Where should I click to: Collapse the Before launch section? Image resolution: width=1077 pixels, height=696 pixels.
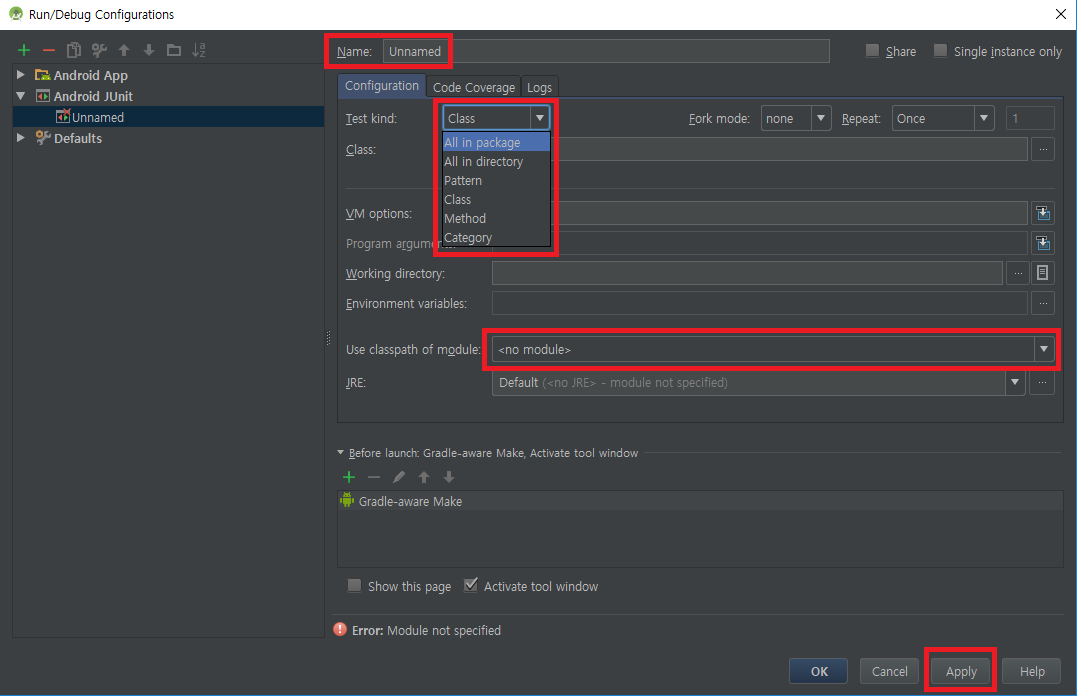tap(340, 453)
